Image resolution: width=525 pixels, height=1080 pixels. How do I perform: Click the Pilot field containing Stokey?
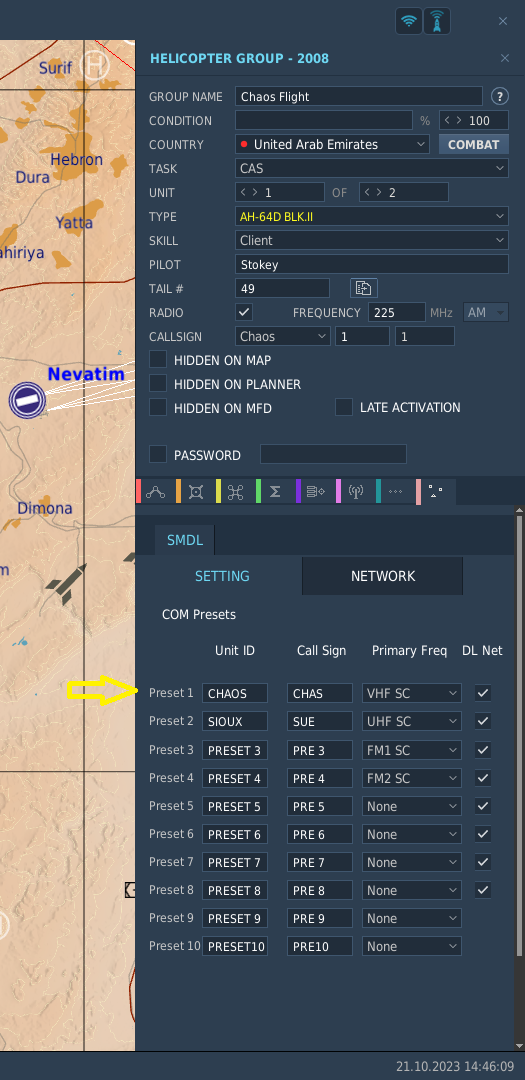[372, 264]
